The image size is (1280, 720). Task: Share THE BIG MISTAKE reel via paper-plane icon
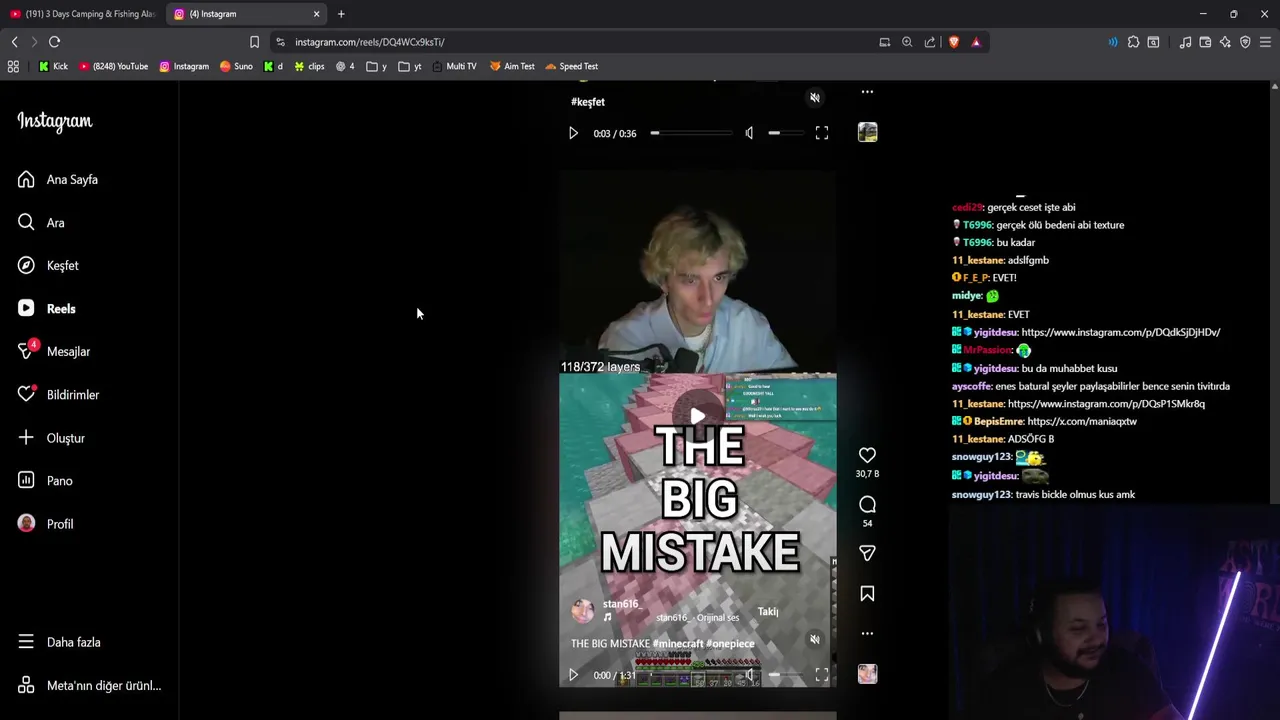tap(867, 553)
